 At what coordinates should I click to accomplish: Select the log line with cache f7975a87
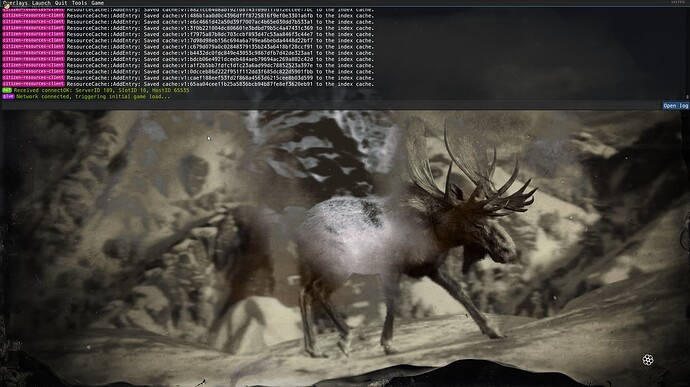(x=188, y=34)
